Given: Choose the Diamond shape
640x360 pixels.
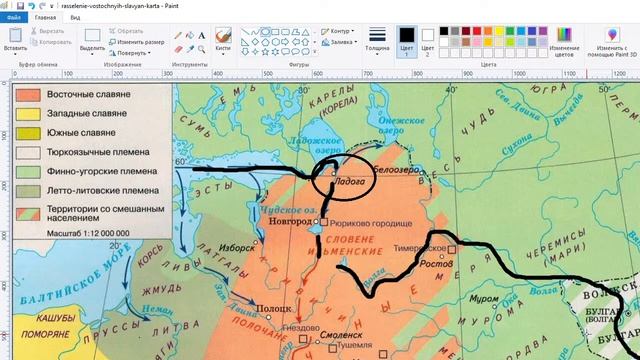Looking at the screenshot, I should pyautogui.click(x=255, y=42).
